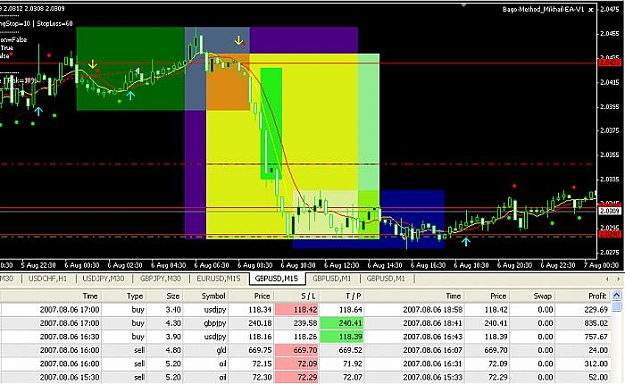Select the active GBPUSD,M15 chart tab

pos(277,278)
